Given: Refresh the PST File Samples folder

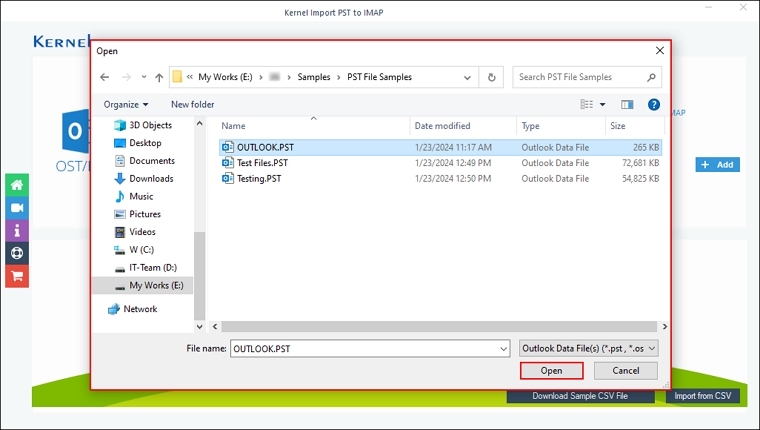Looking at the screenshot, I should point(491,77).
